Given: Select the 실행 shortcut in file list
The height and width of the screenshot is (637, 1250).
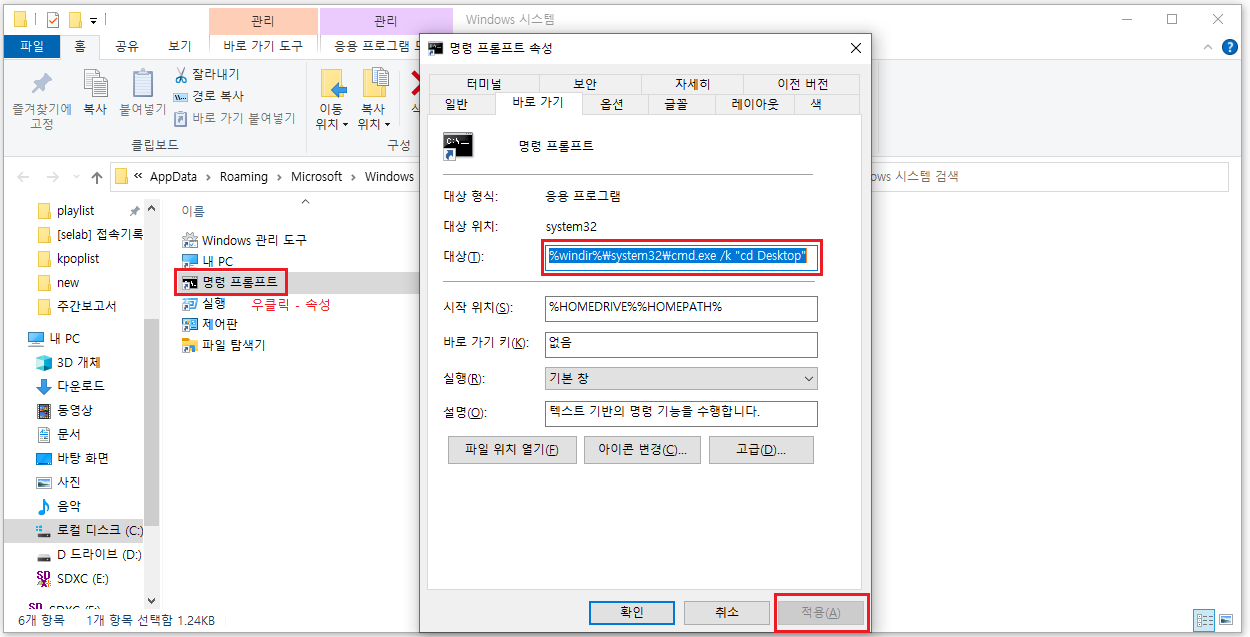Looking at the screenshot, I should pos(204,304).
